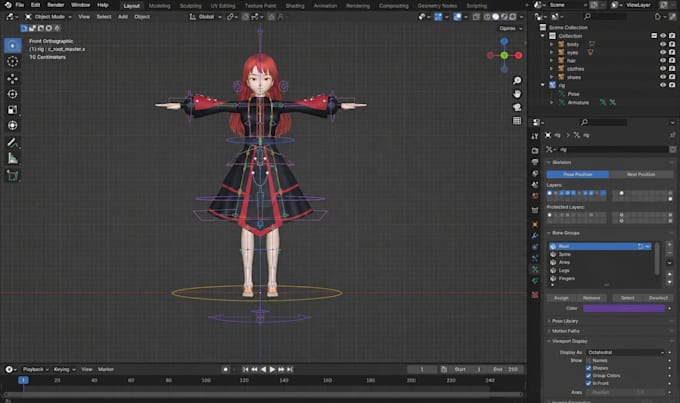Expand the body object in outliner
Screen dimensions: 680x403
pyautogui.click(x=551, y=44)
